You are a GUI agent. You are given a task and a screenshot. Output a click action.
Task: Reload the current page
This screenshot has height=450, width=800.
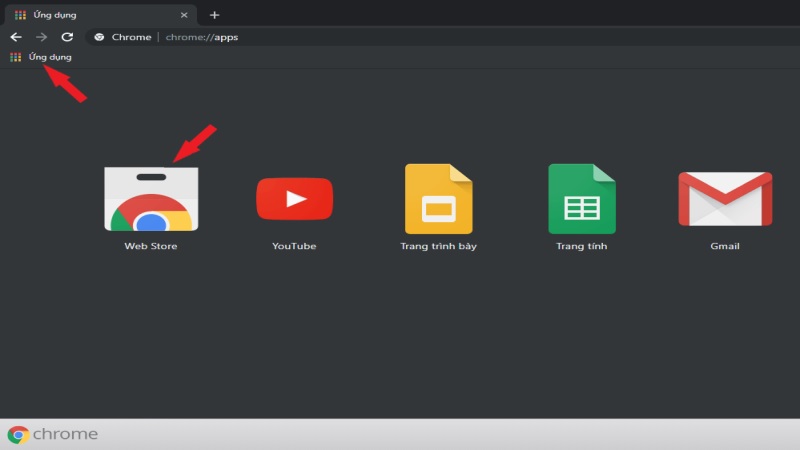tap(67, 37)
